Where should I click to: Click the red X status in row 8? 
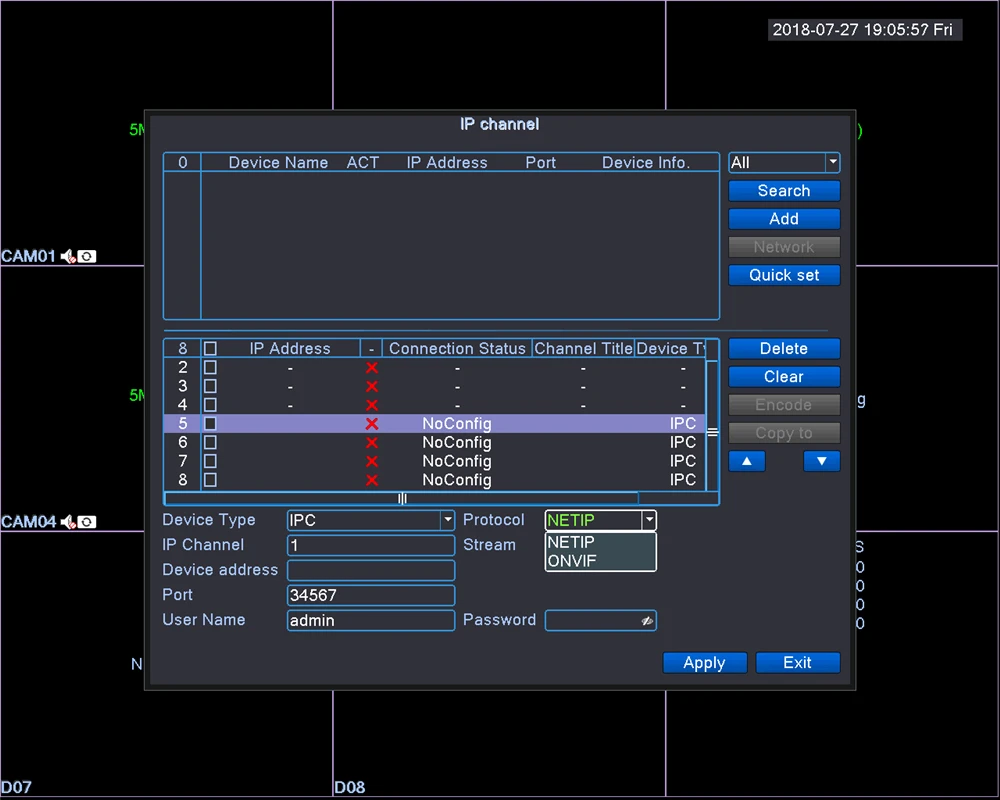[372, 480]
